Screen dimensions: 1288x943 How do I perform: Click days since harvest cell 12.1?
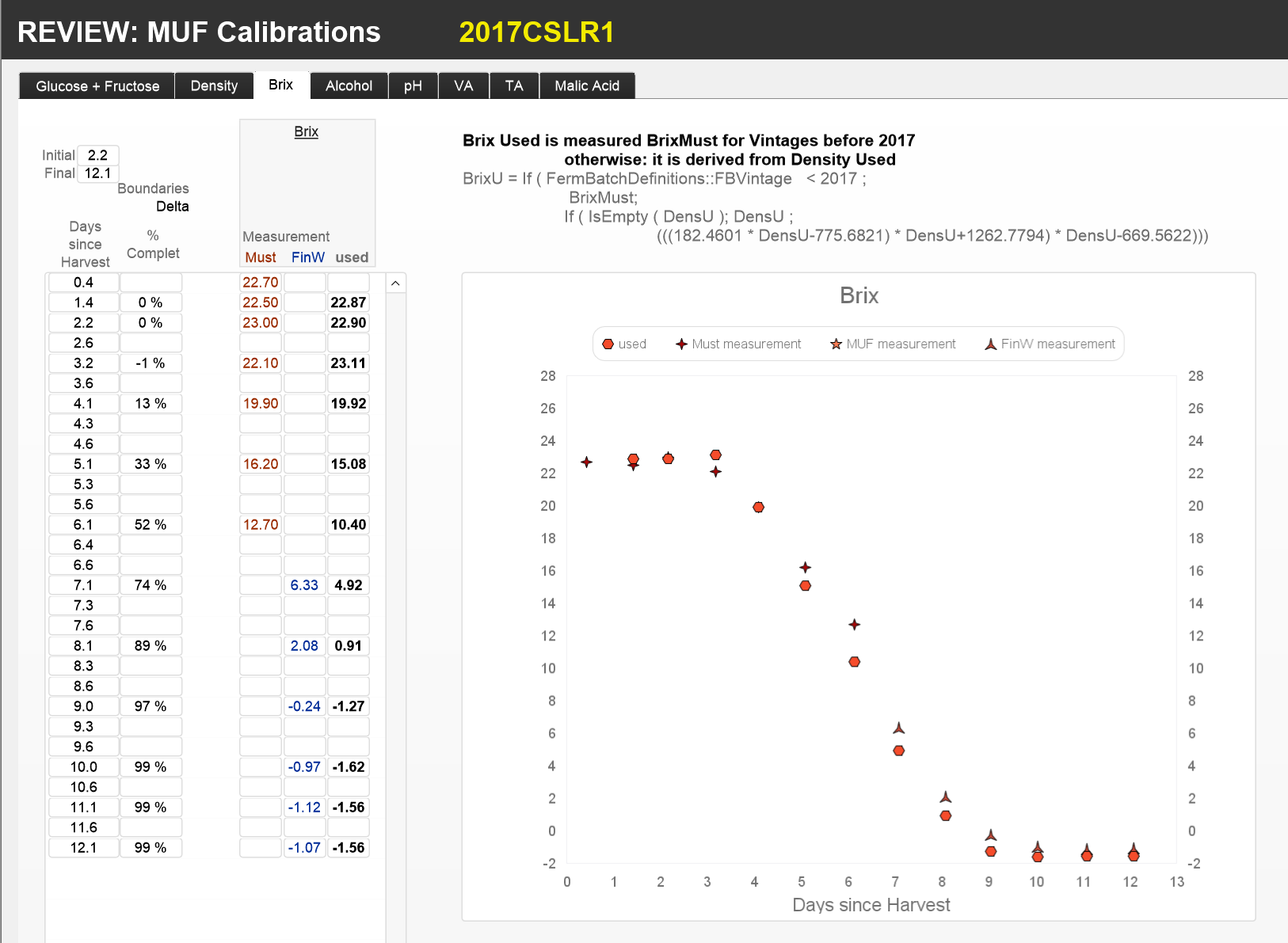(x=83, y=848)
